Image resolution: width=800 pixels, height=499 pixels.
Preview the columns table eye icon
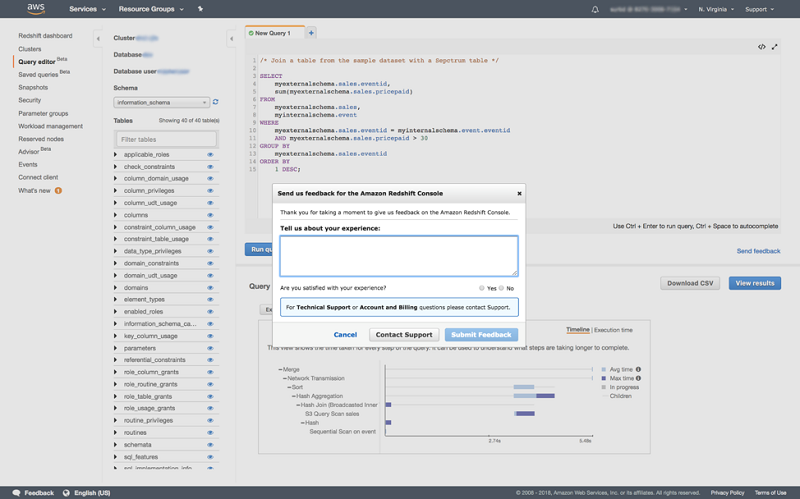pyautogui.click(x=210, y=215)
